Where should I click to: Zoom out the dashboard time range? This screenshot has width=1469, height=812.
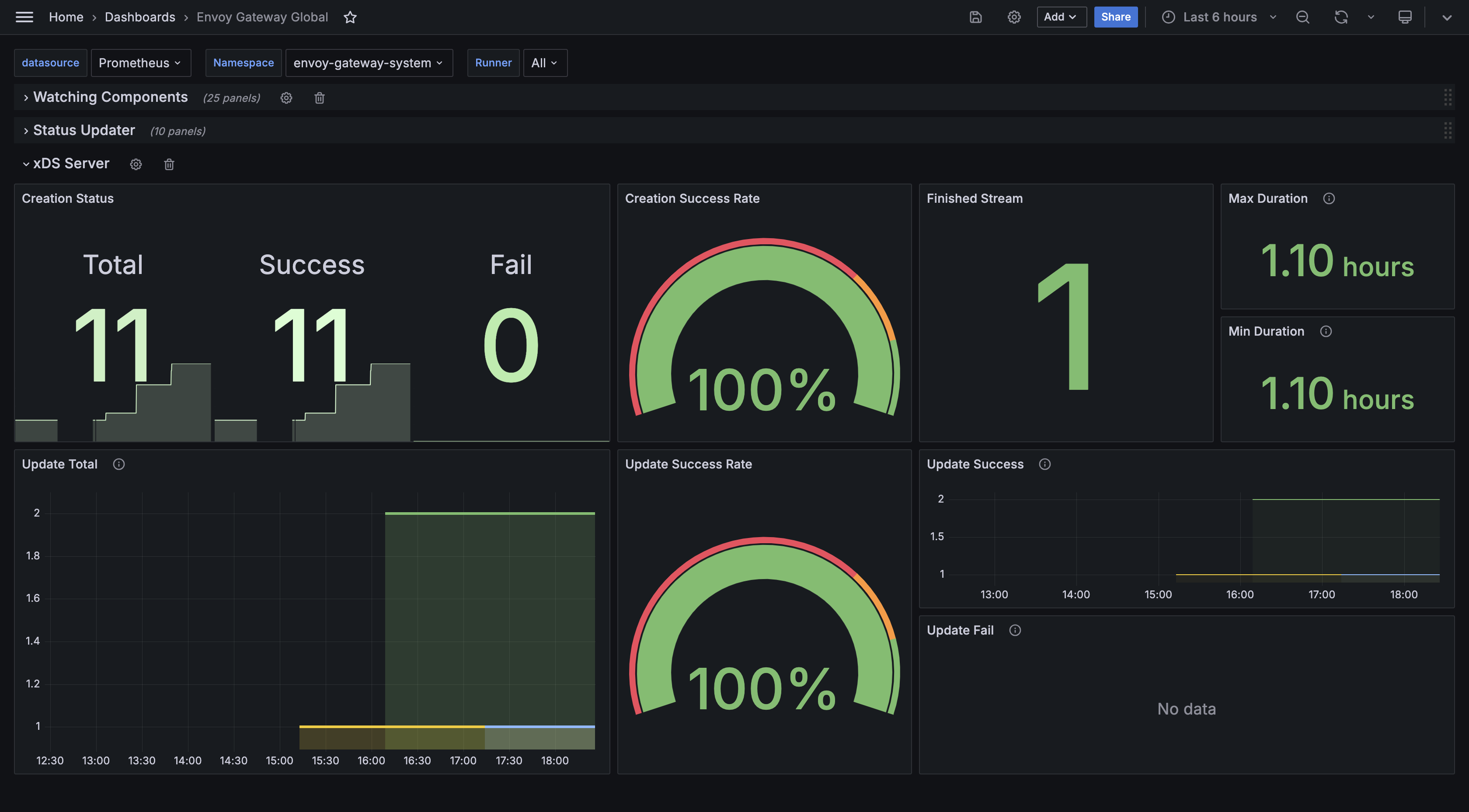point(1302,17)
